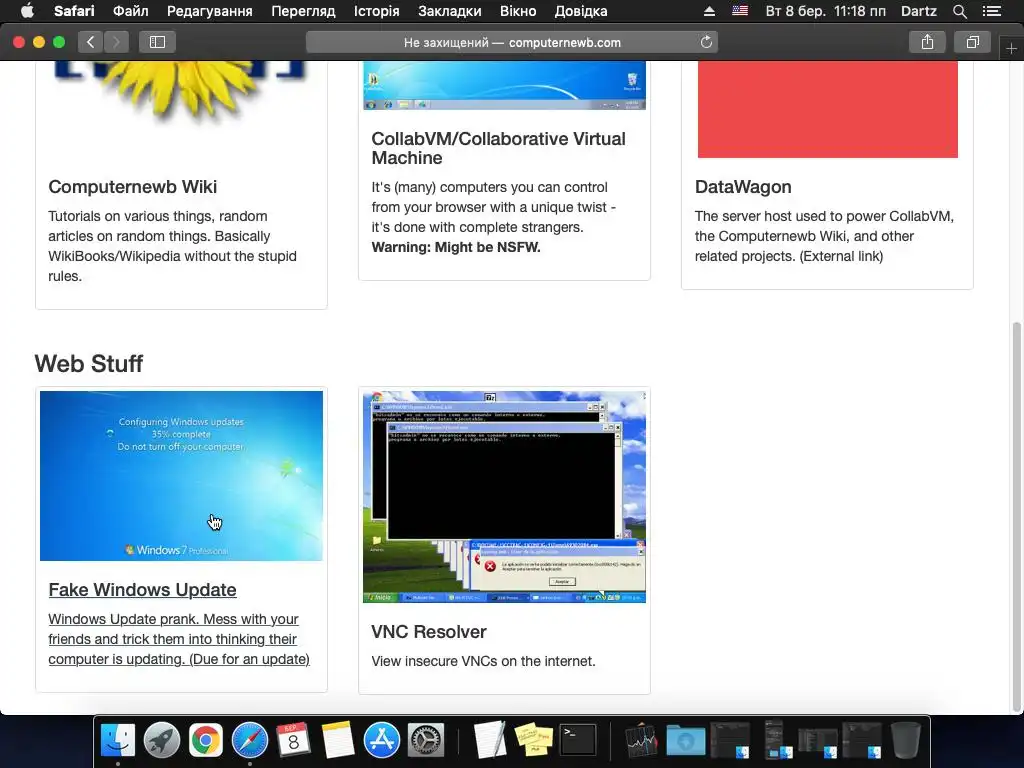1024x768 pixels.
Task: Go back with Safari back arrow
Action: point(91,42)
